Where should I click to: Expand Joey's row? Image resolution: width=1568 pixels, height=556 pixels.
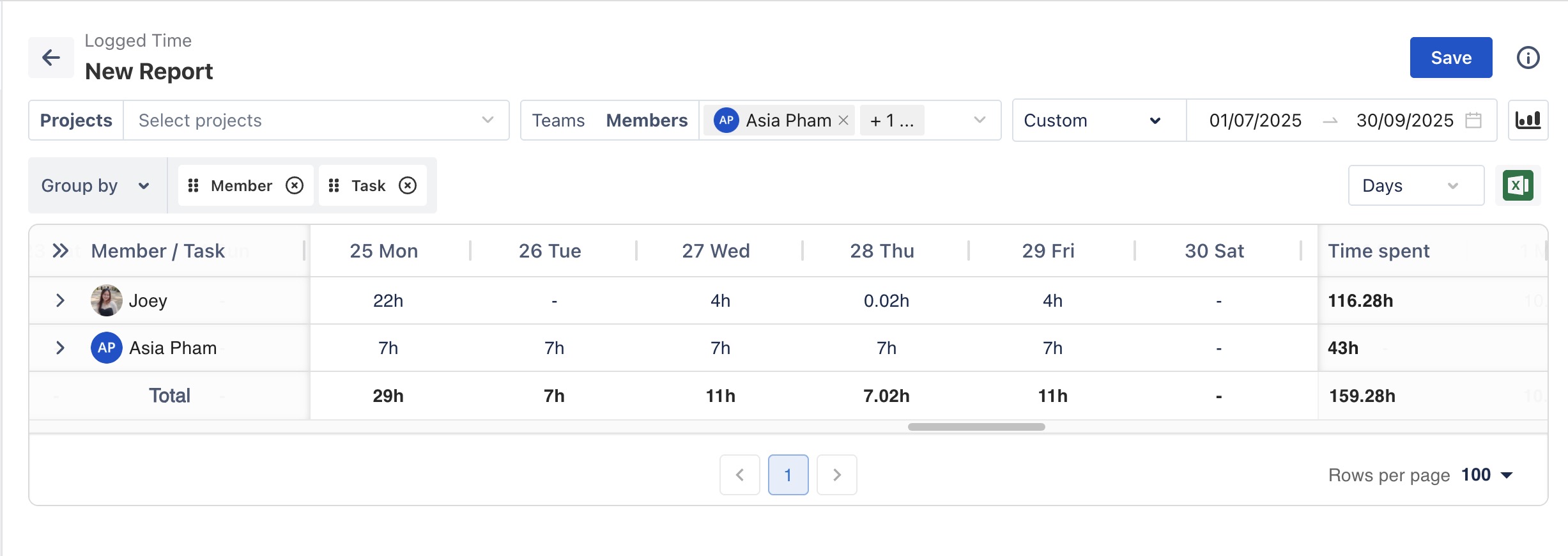pyautogui.click(x=60, y=300)
